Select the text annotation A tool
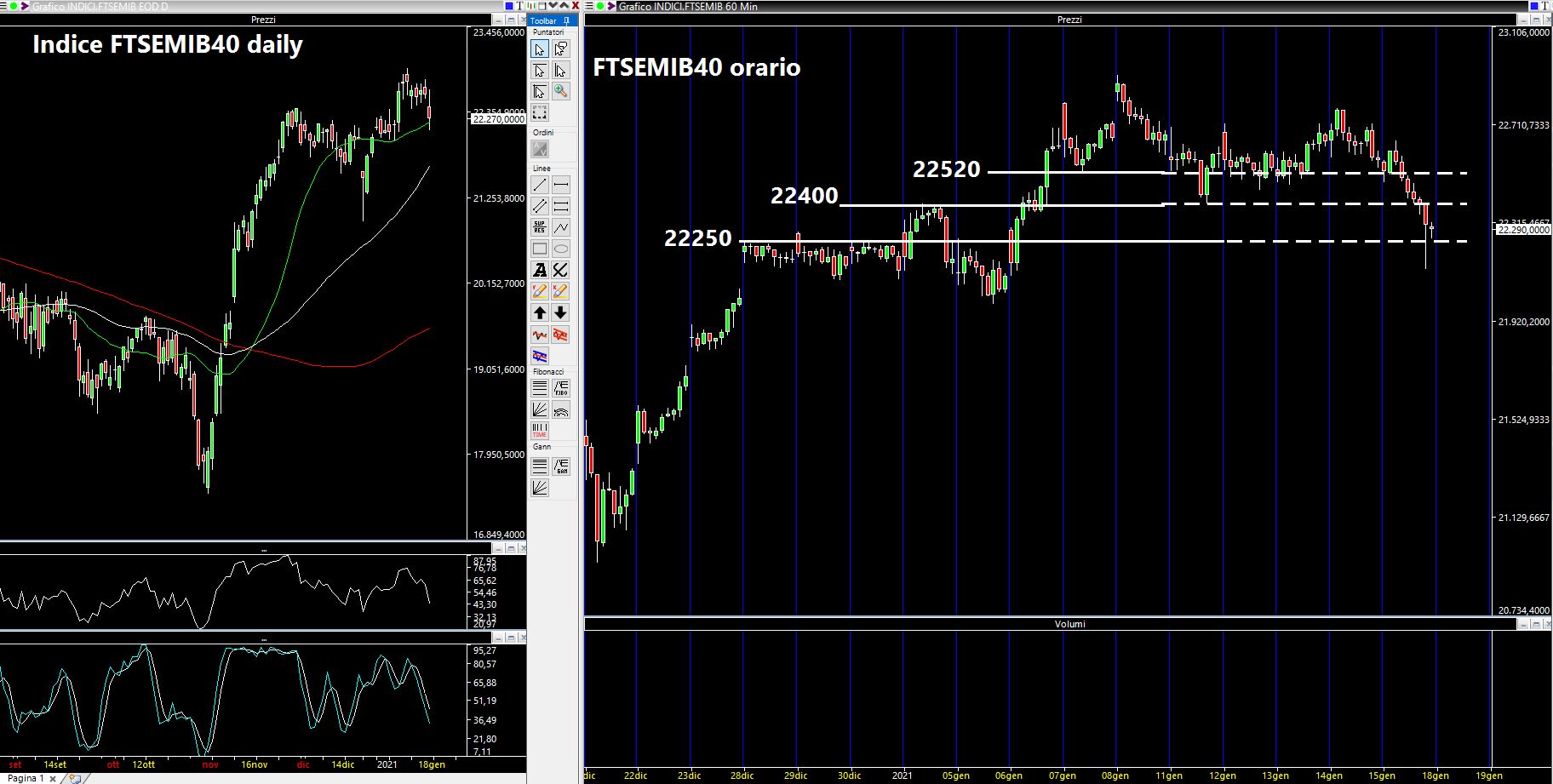 pyautogui.click(x=540, y=270)
